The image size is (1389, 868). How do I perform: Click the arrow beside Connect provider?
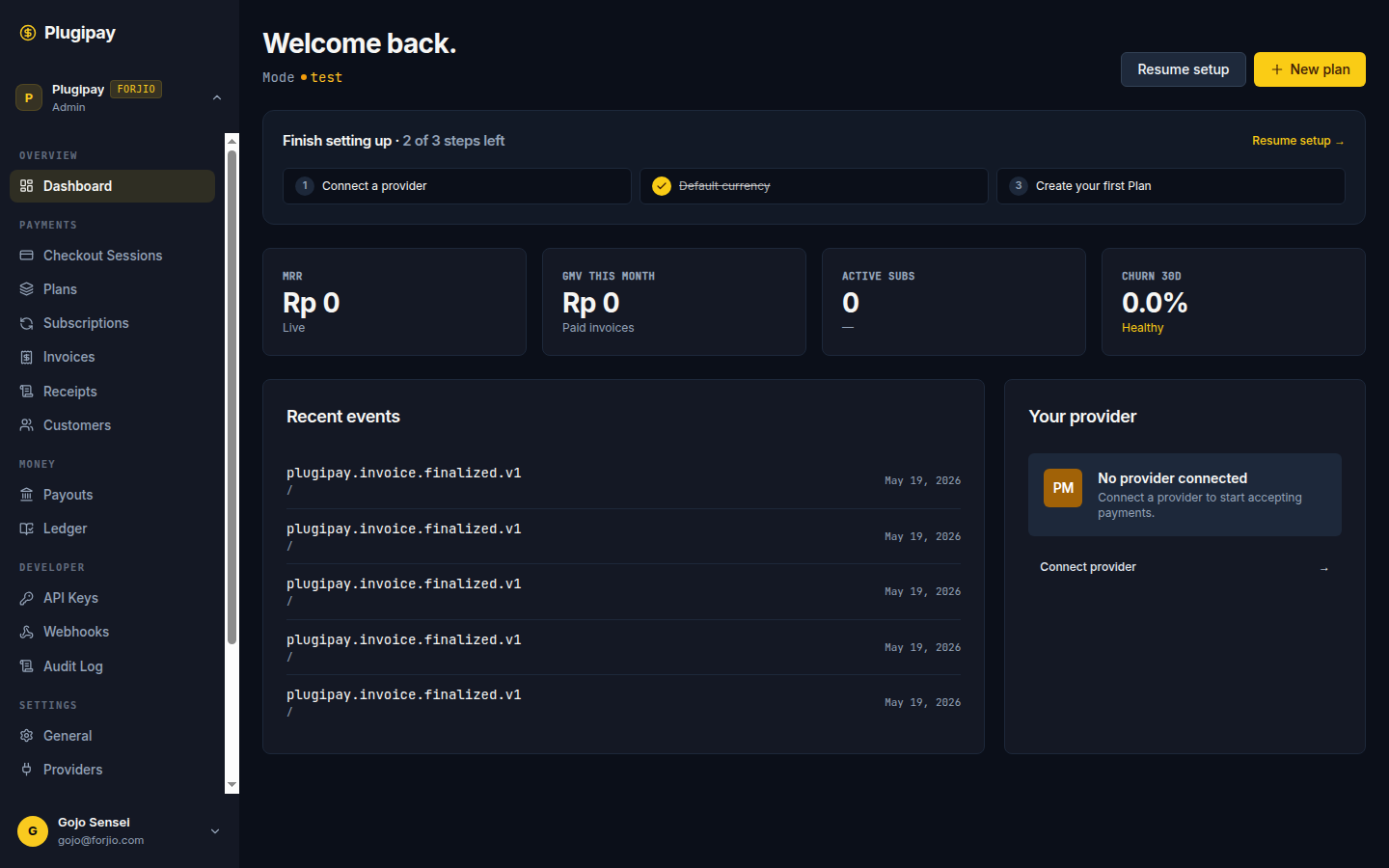tap(1324, 568)
